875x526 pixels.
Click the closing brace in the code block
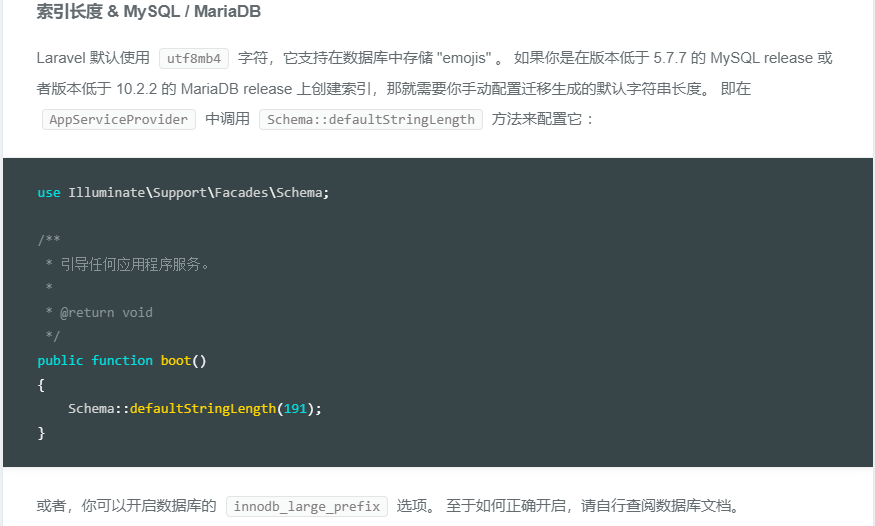tap(41, 433)
